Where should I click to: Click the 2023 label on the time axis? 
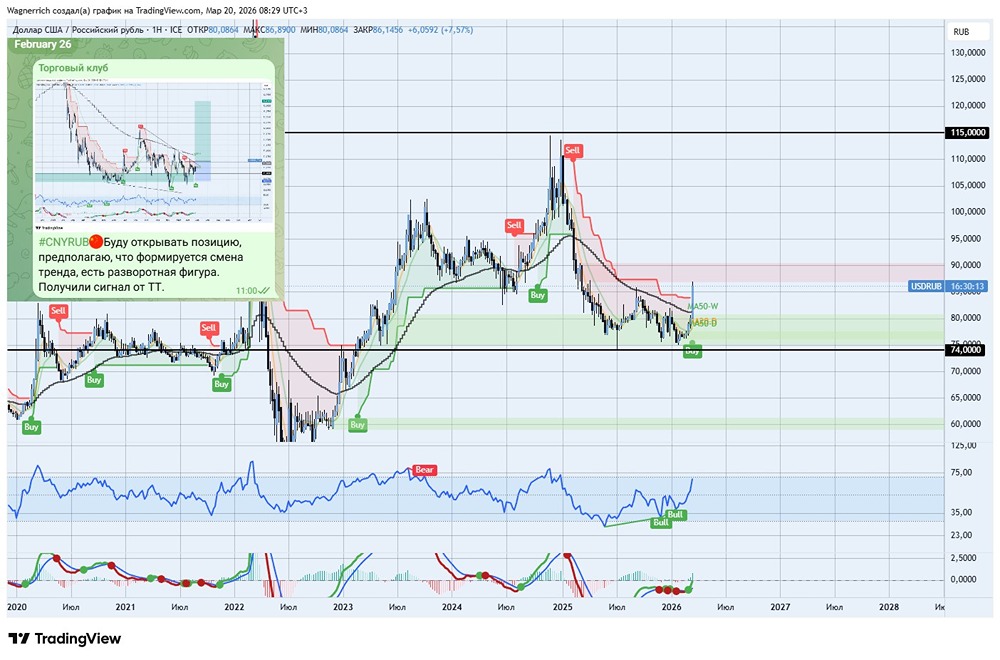click(x=343, y=607)
